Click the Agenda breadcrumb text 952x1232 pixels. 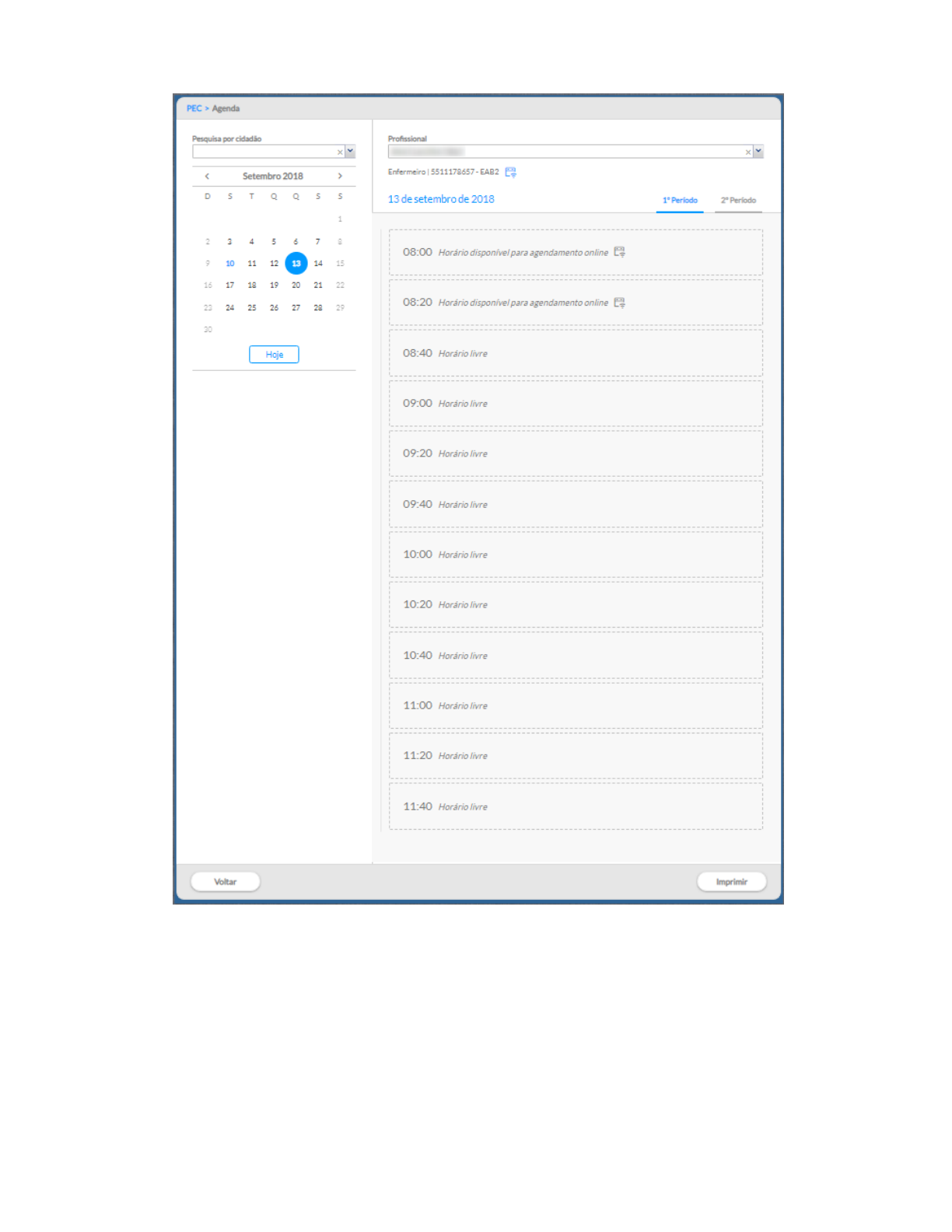click(226, 109)
